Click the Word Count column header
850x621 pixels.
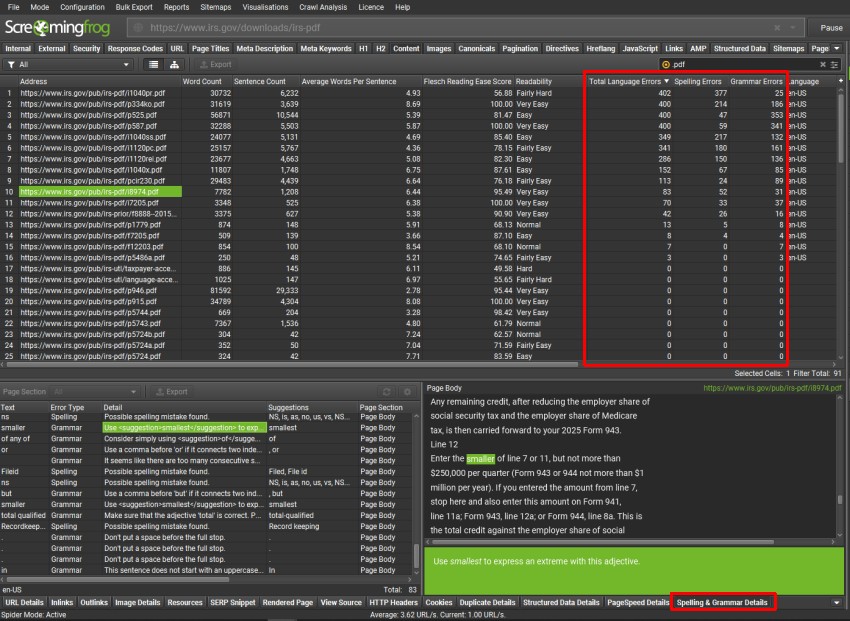pyautogui.click(x=206, y=81)
